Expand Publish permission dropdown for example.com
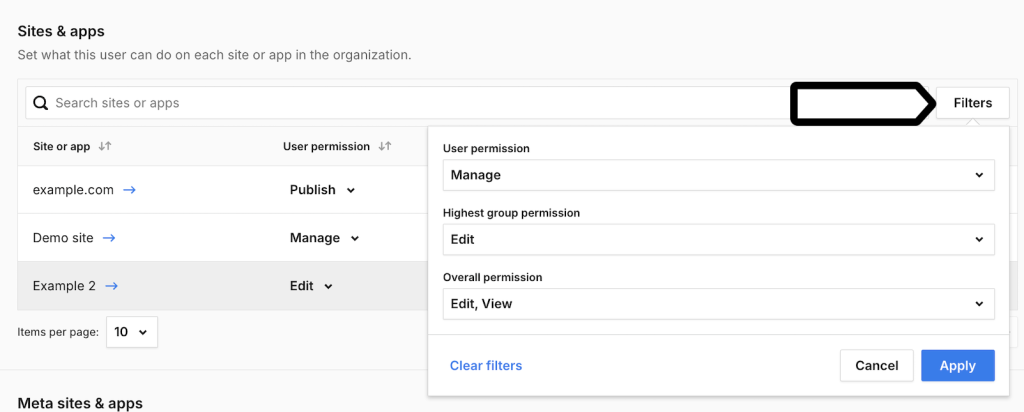 pyautogui.click(x=323, y=190)
